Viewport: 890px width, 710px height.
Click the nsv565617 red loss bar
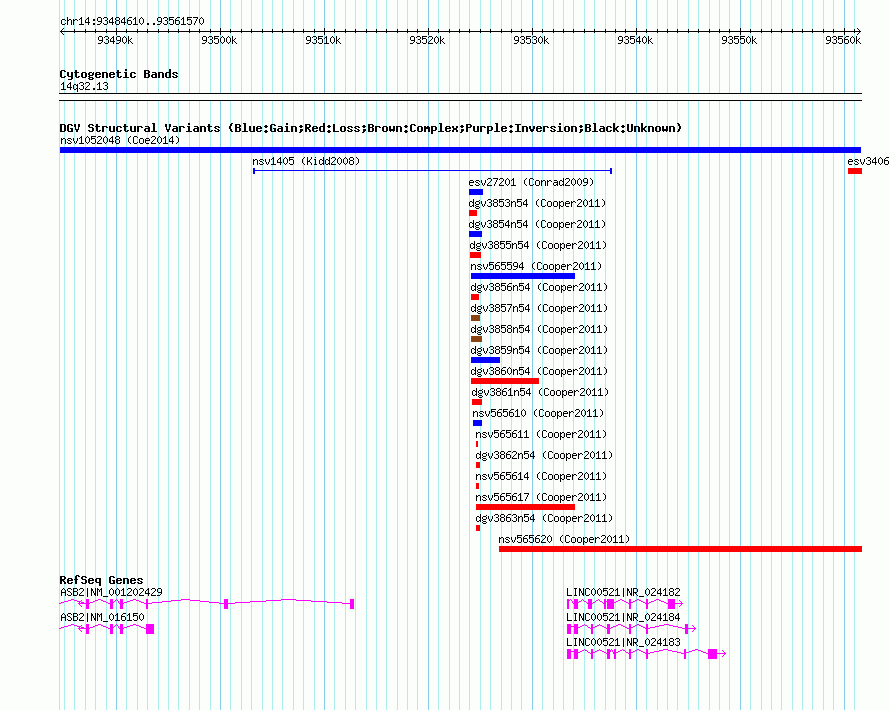click(525, 507)
